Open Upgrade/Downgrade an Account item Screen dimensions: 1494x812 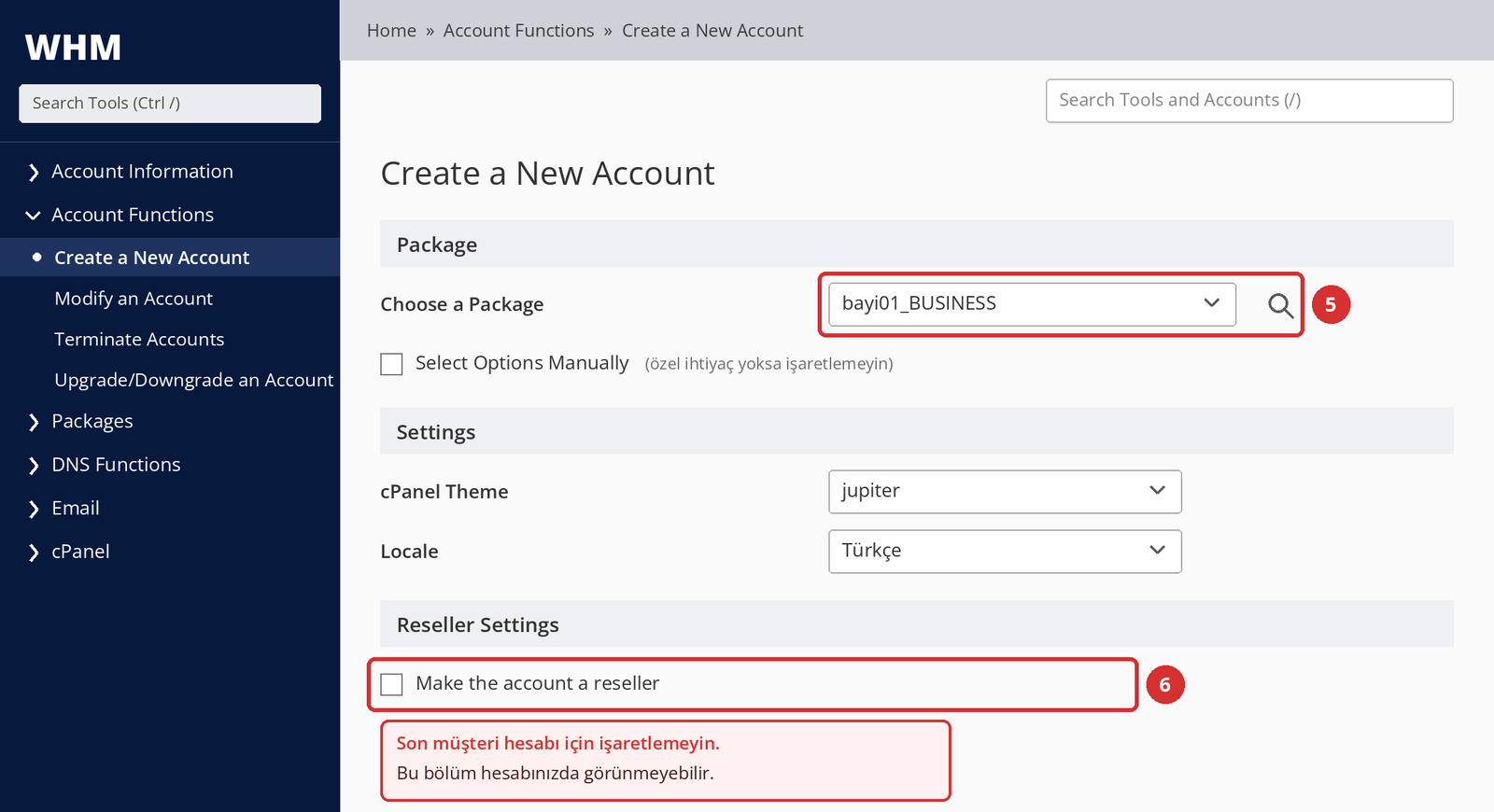tap(194, 380)
